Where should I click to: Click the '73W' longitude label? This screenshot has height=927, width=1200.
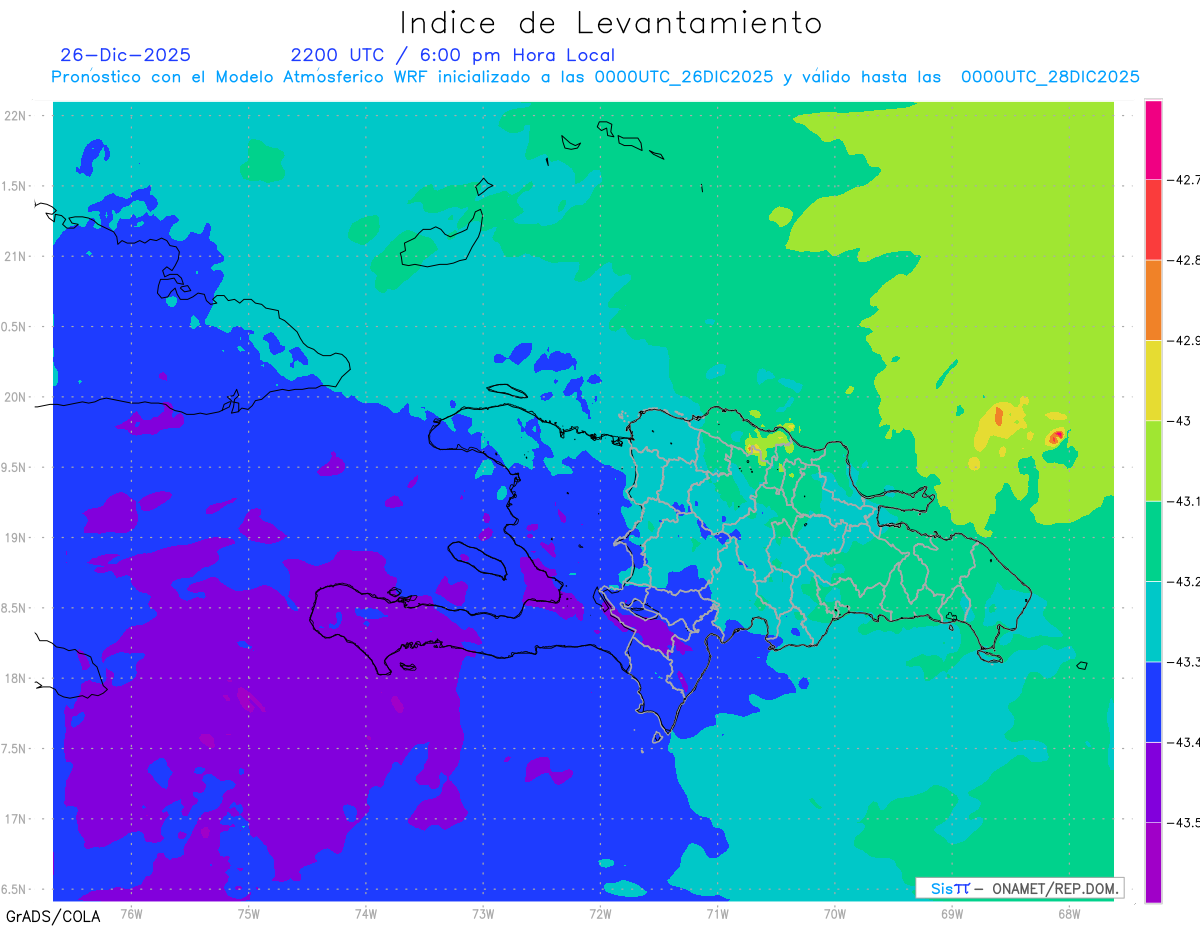(483, 914)
